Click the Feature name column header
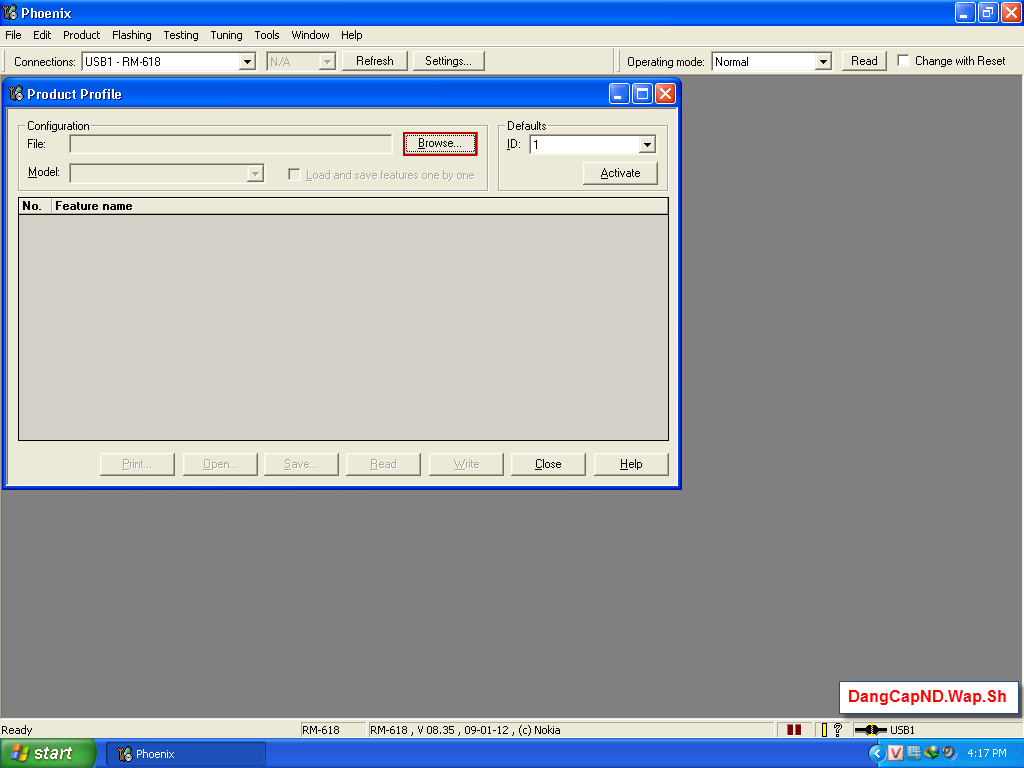Image resolution: width=1024 pixels, height=768 pixels. pos(359,206)
